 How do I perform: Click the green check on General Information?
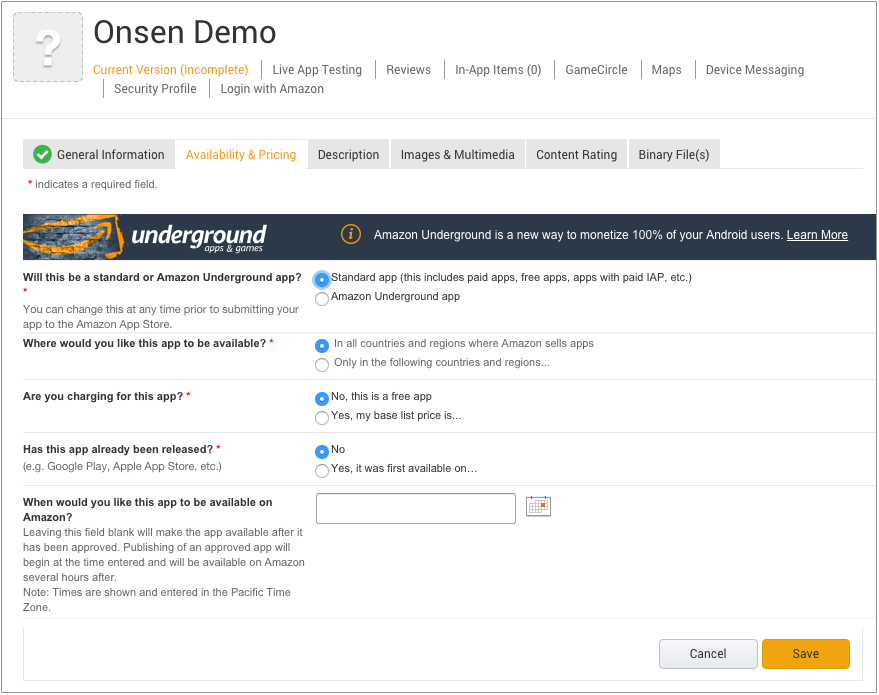[x=42, y=154]
